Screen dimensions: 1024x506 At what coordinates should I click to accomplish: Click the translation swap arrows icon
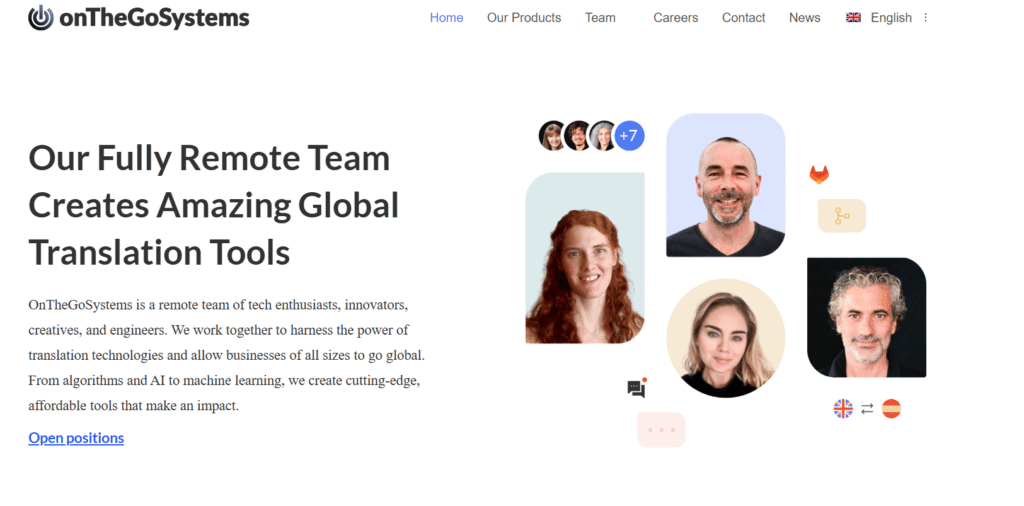coord(867,409)
